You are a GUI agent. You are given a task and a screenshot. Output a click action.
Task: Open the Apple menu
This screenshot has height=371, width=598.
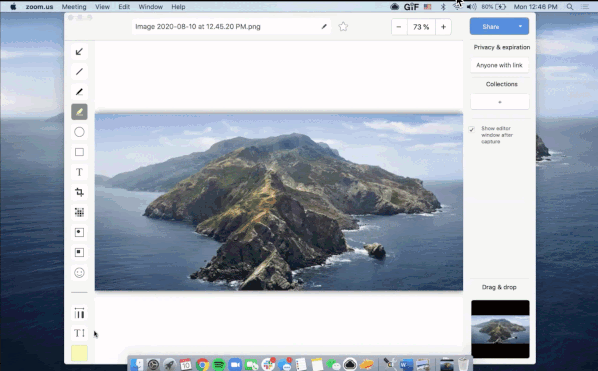pyautogui.click(x=13, y=6)
